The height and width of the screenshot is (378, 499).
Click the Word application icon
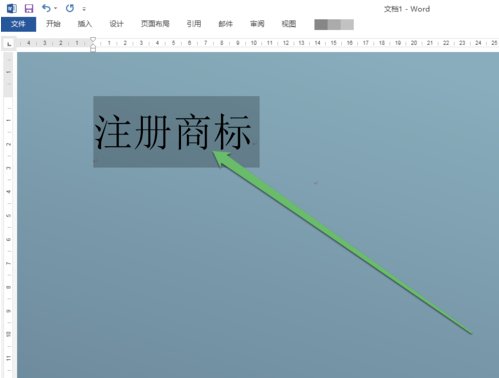click(12, 8)
